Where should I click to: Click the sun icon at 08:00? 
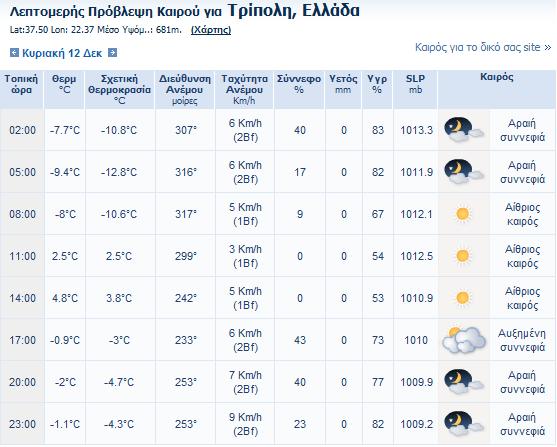(x=463, y=214)
